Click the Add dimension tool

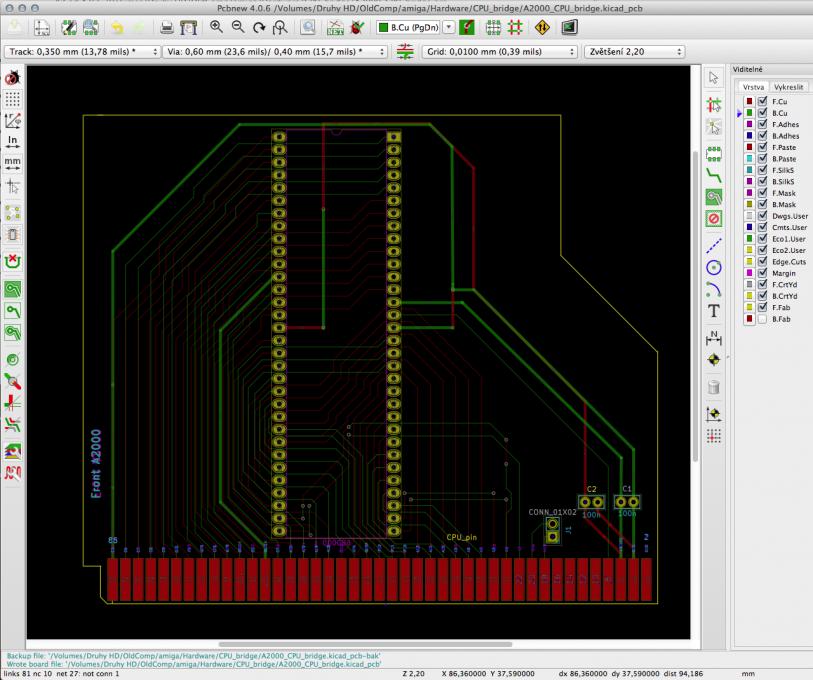714,336
